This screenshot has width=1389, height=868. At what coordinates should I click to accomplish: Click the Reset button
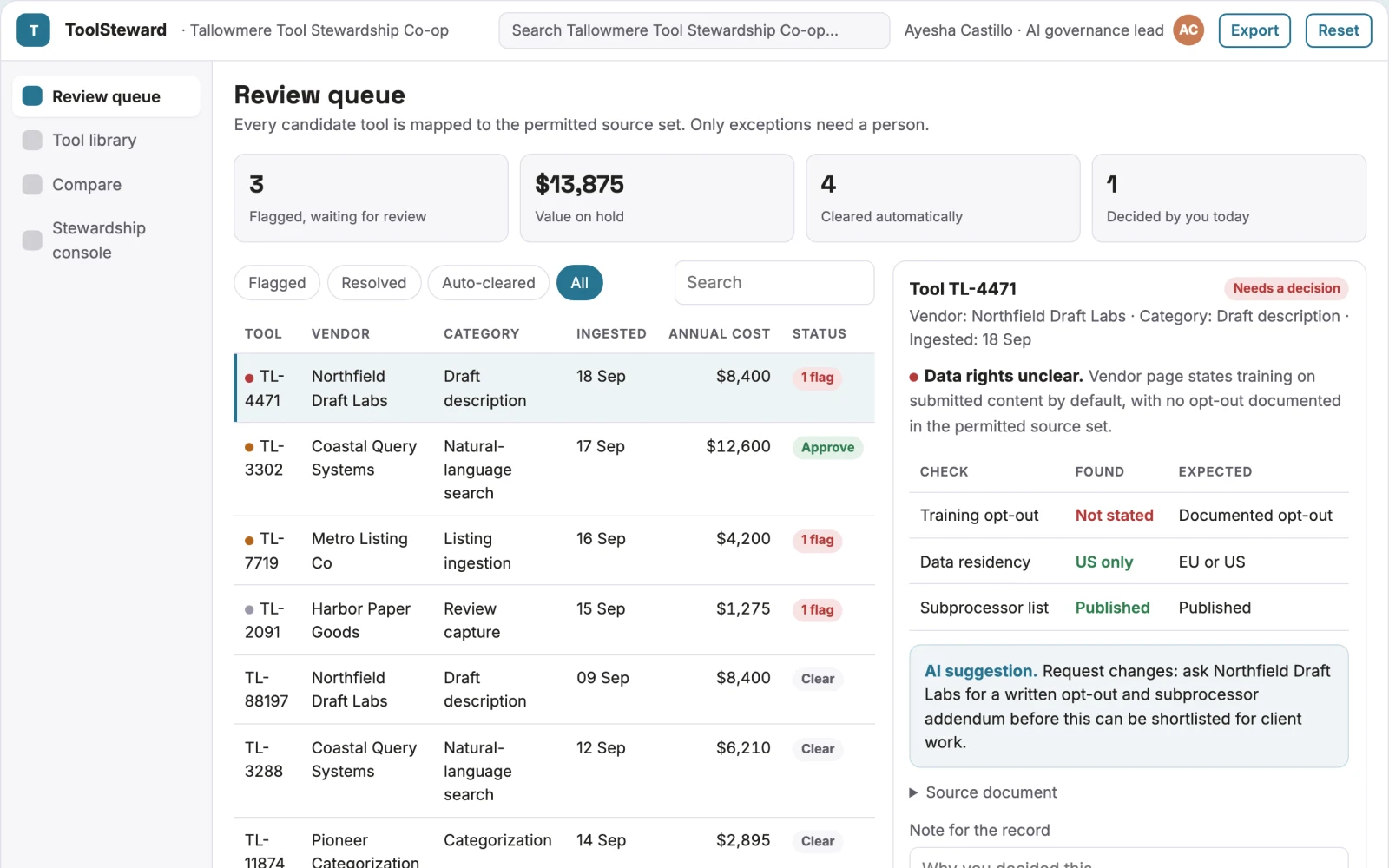(1338, 30)
